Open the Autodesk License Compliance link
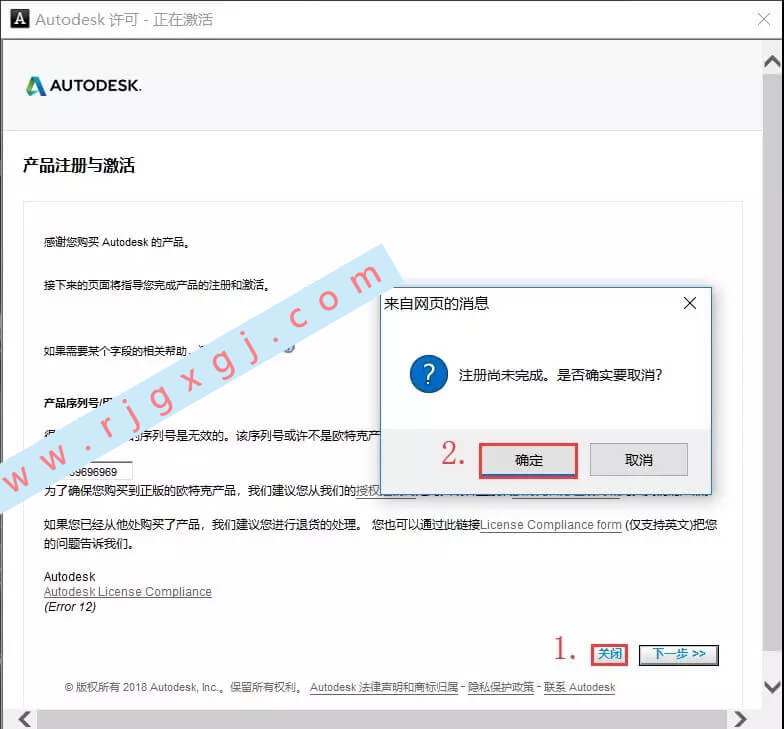Image resolution: width=784 pixels, height=729 pixels. click(x=128, y=592)
